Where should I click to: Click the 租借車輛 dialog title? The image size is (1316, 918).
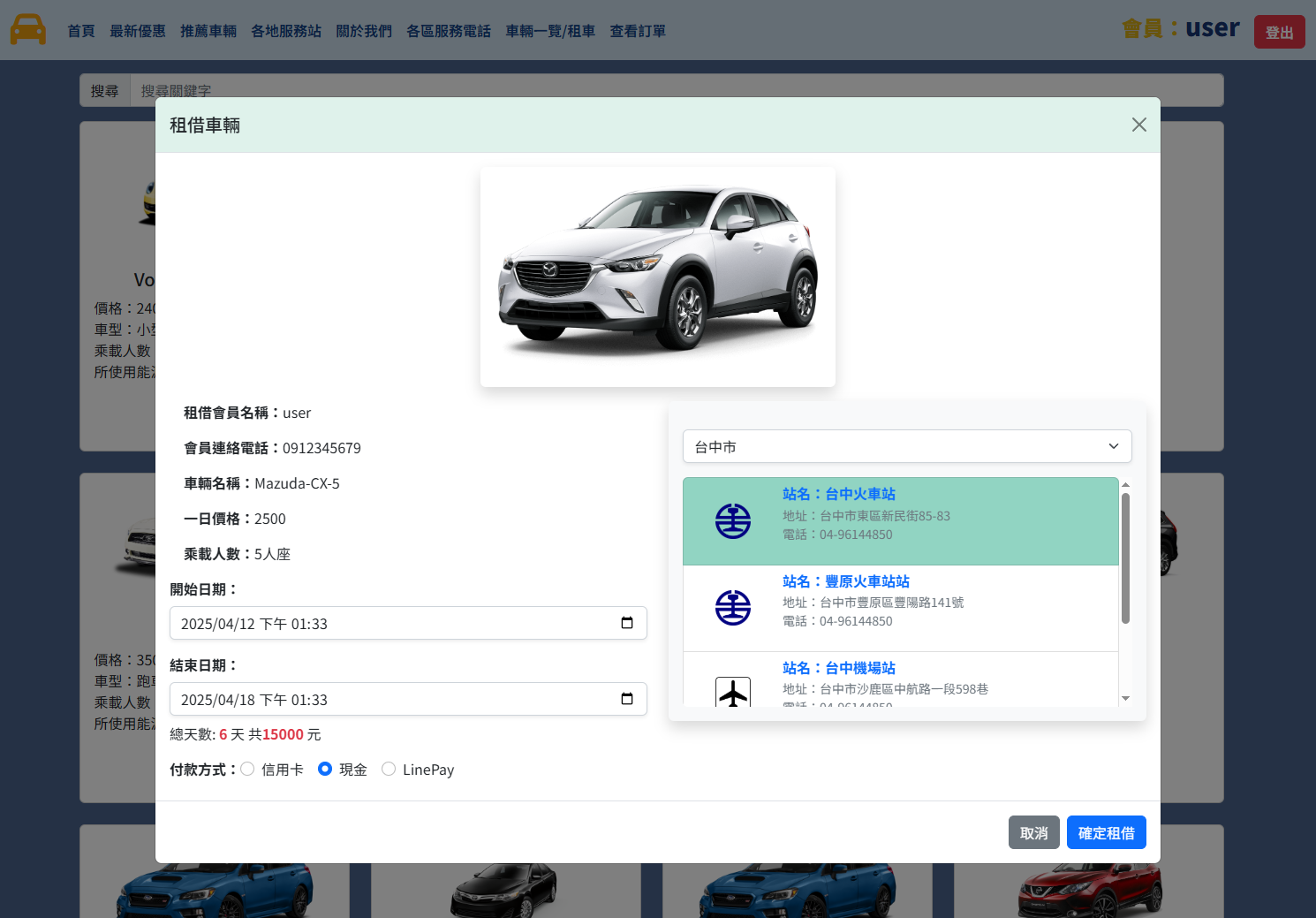[x=205, y=125]
